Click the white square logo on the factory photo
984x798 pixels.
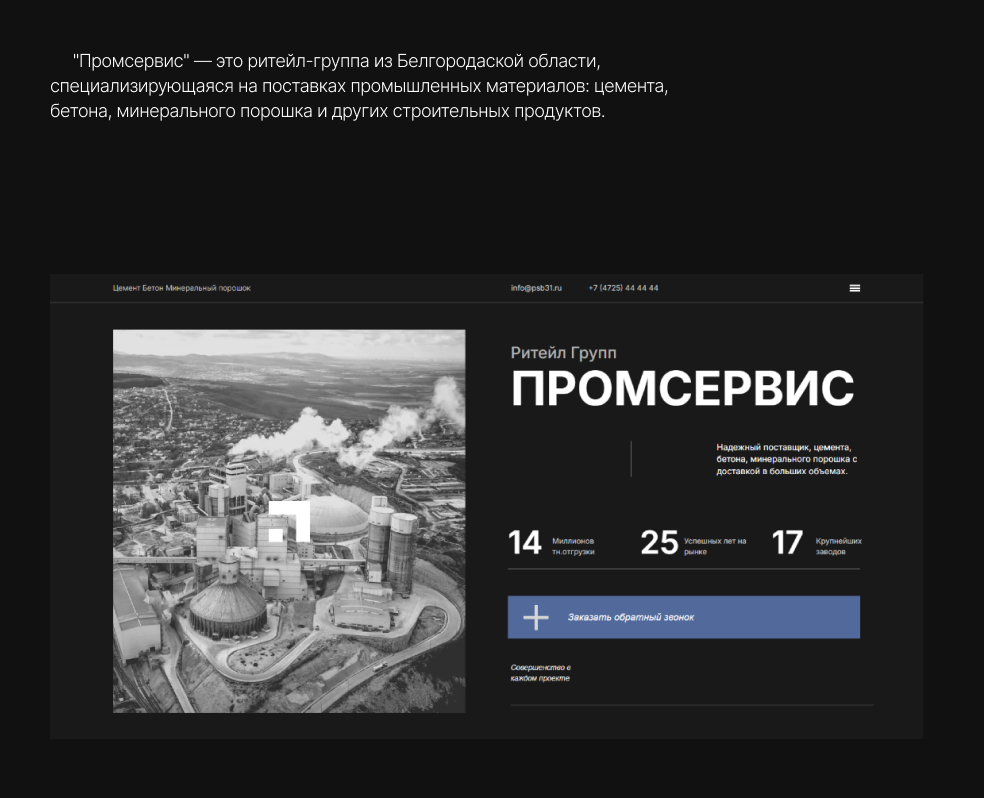289,520
